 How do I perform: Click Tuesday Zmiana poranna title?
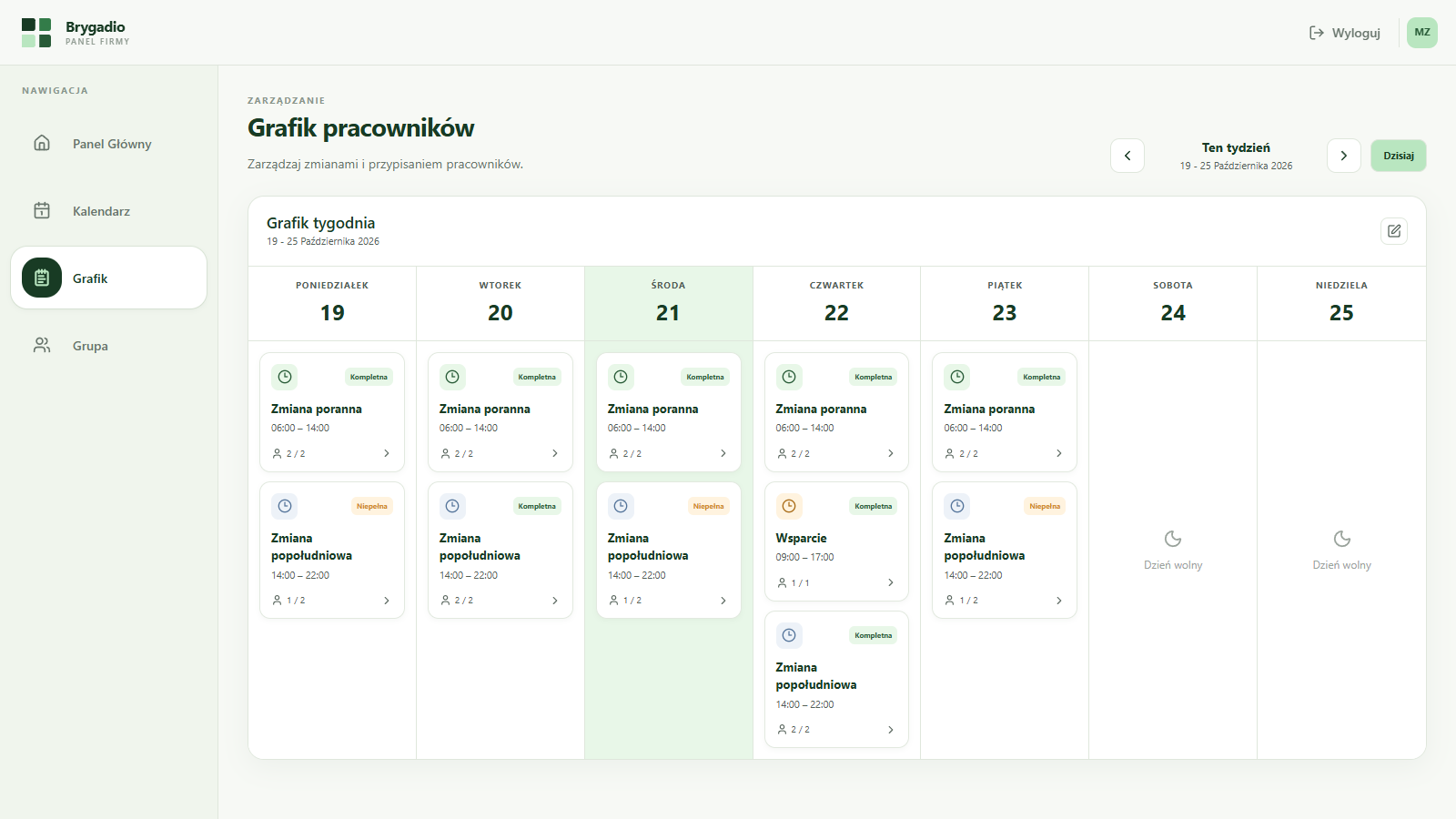(x=485, y=409)
